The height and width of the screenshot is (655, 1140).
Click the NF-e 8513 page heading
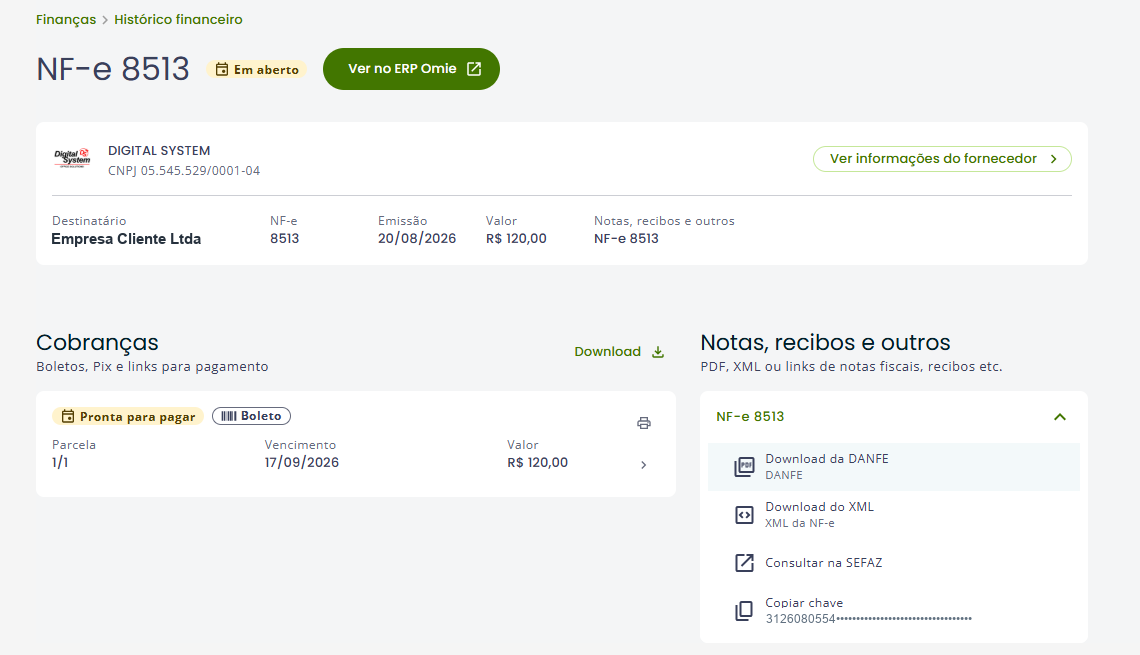pos(113,69)
